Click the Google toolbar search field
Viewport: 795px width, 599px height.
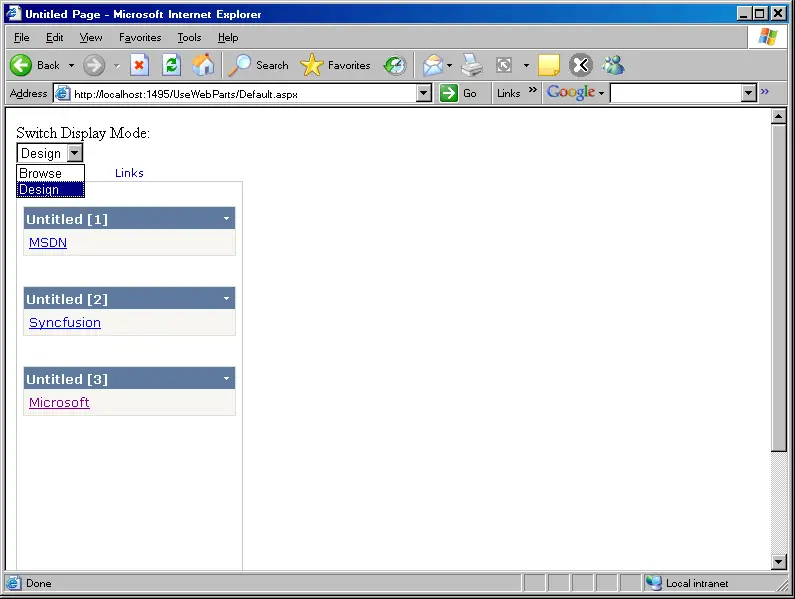coord(676,93)
